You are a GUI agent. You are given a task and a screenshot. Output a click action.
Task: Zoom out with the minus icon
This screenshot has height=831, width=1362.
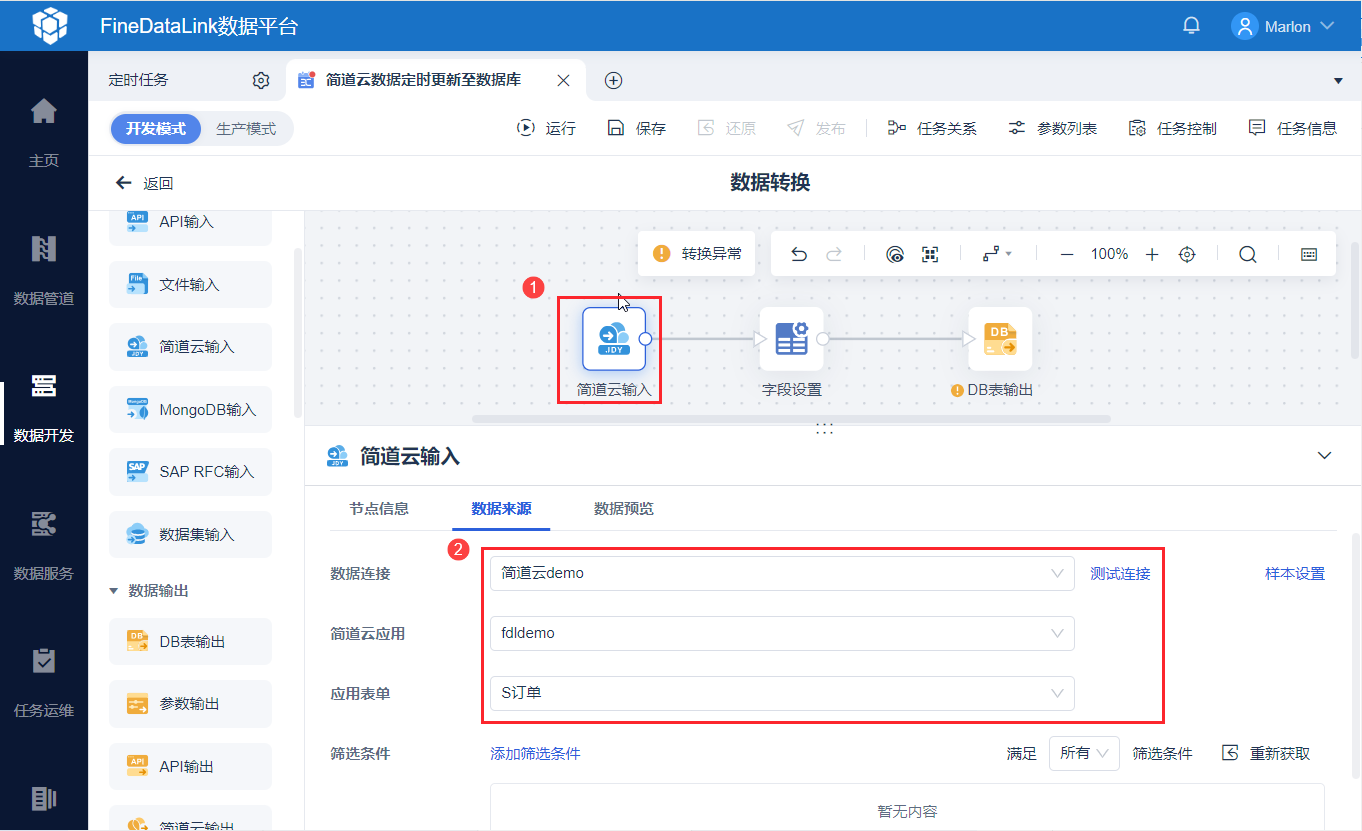point(1067,254)
